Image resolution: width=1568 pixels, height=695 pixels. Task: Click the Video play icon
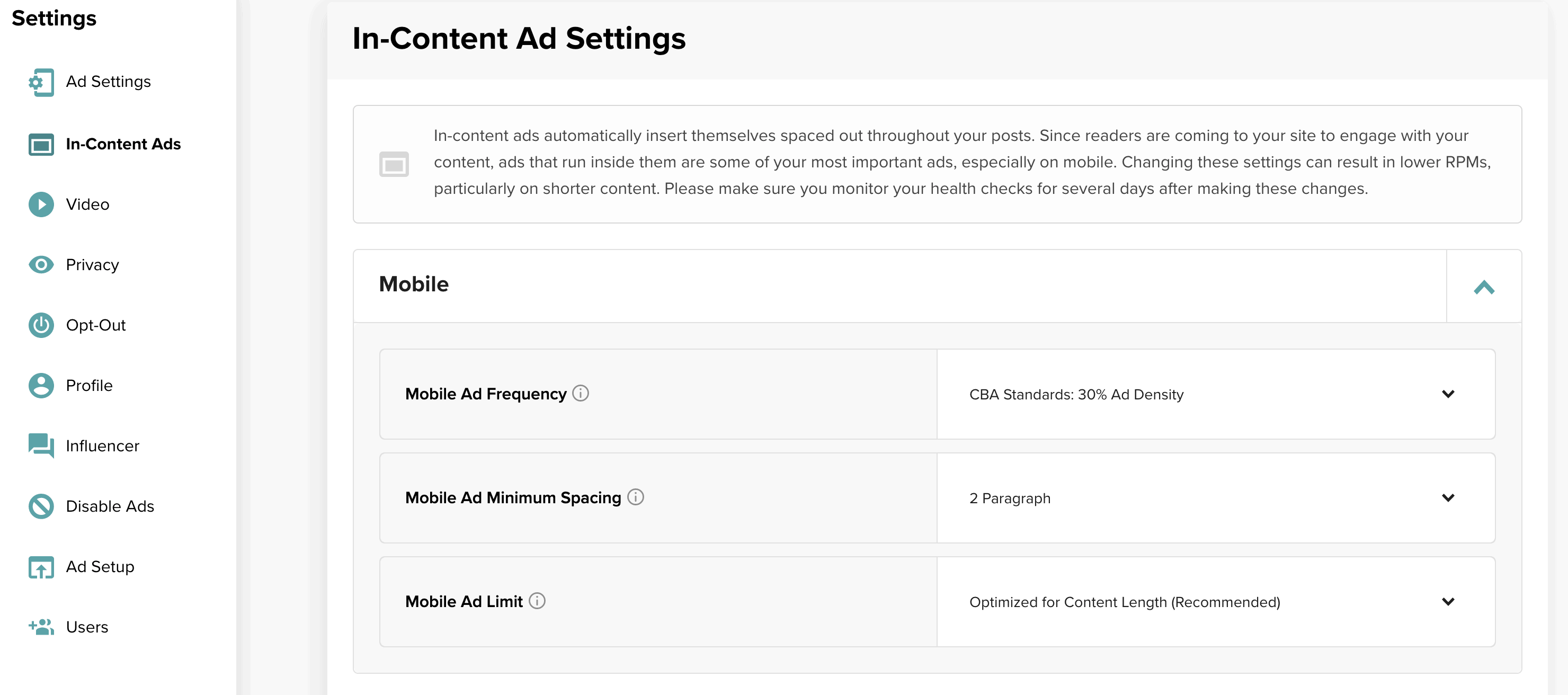pos(40,204)
